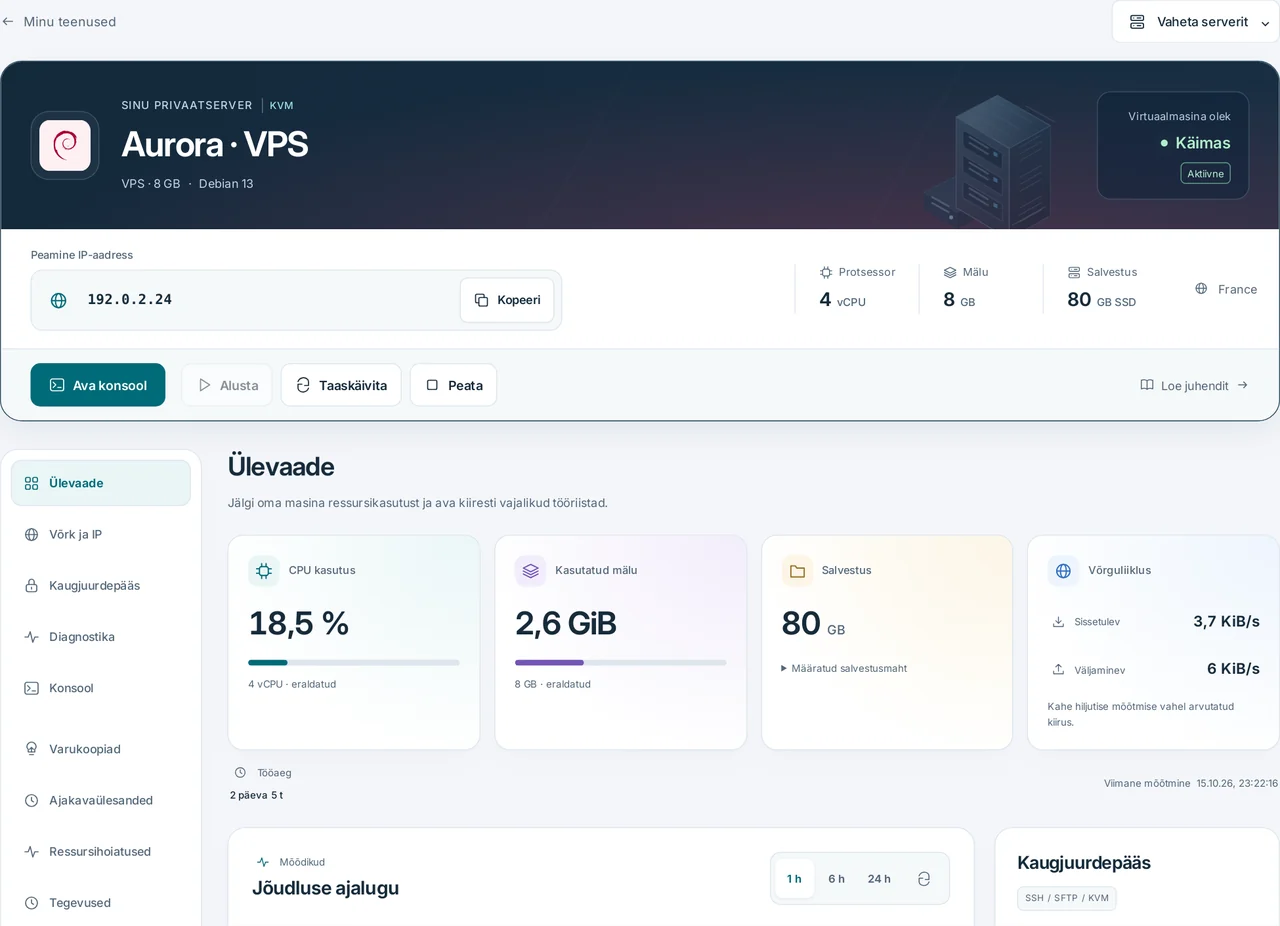The image size is (1280, 926).
Task: Click the CPU kasutus progress bar
Action: click(x=354, y=662)
